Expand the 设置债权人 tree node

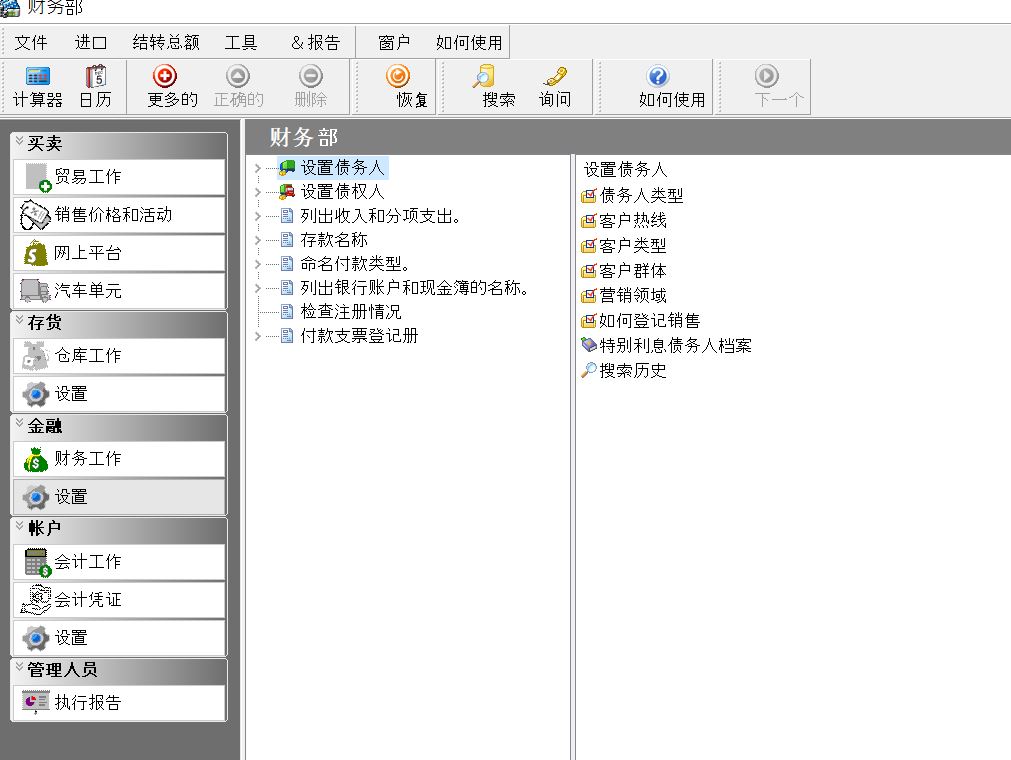(257, 192)
